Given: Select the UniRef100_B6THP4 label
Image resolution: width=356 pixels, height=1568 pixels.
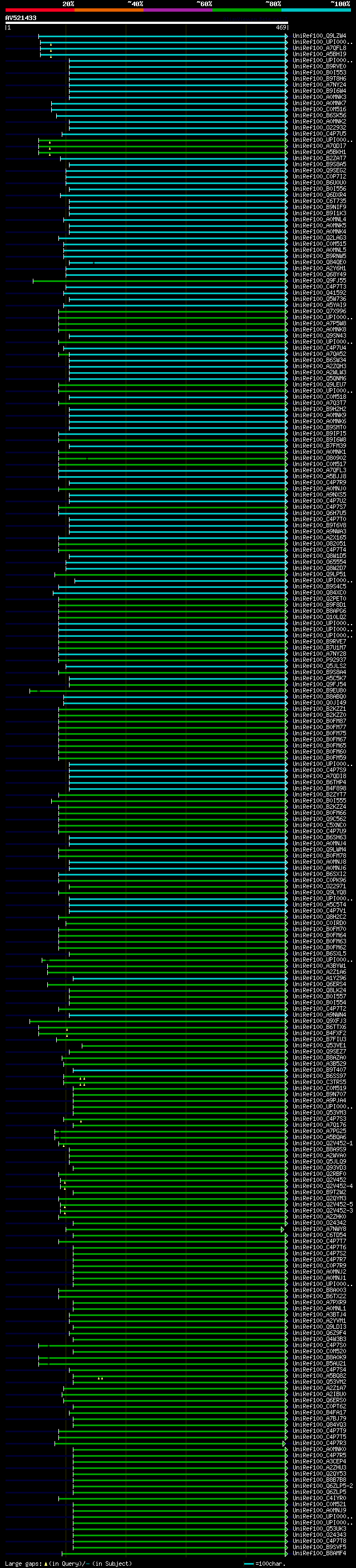Looking at the screenshot, I should click(319, 783).
